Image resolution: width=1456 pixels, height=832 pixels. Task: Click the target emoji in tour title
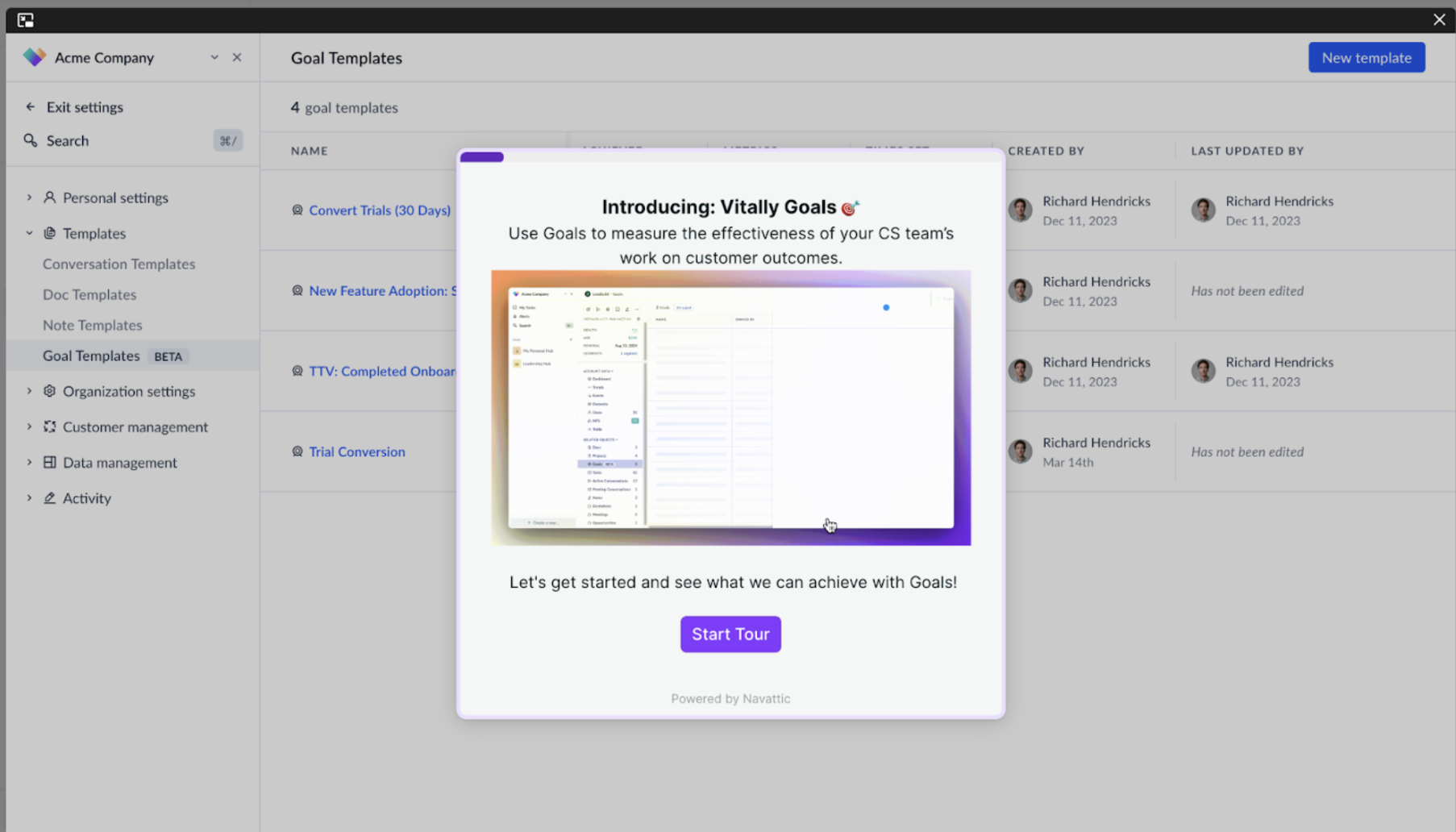point(850,208)
